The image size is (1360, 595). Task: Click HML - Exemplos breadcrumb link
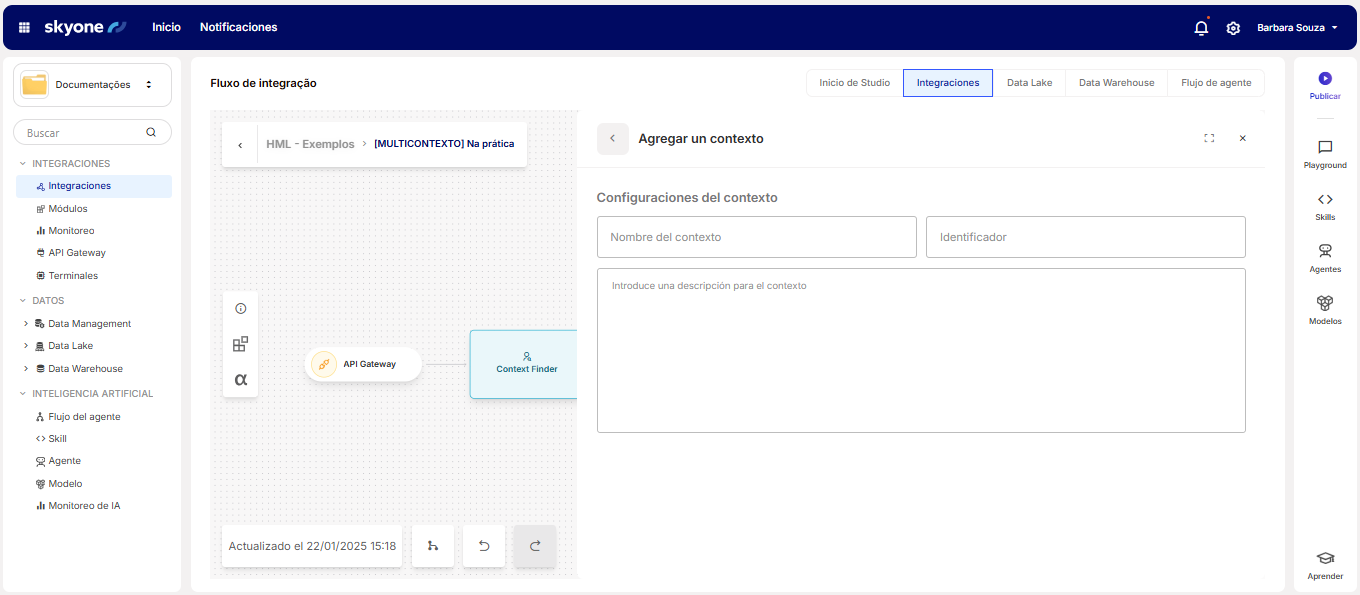tap(310, 144)
